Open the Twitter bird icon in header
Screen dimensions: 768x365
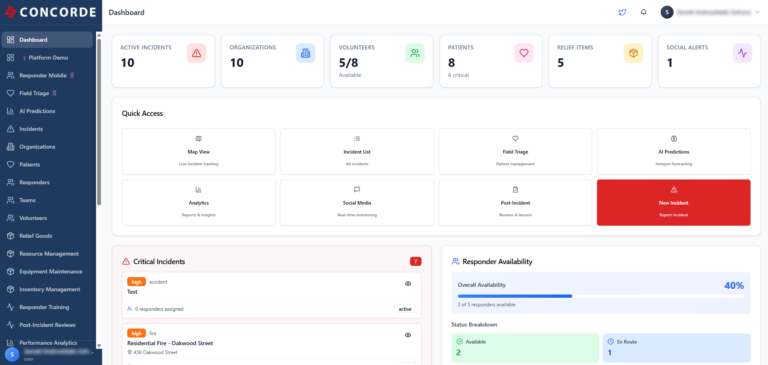(x=622, y=12)
